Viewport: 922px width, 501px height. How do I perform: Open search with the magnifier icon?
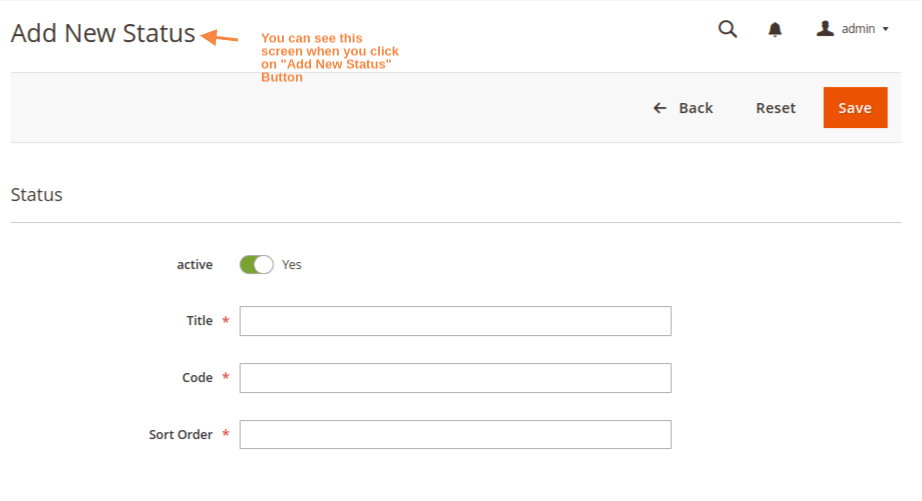coord(728,30)
